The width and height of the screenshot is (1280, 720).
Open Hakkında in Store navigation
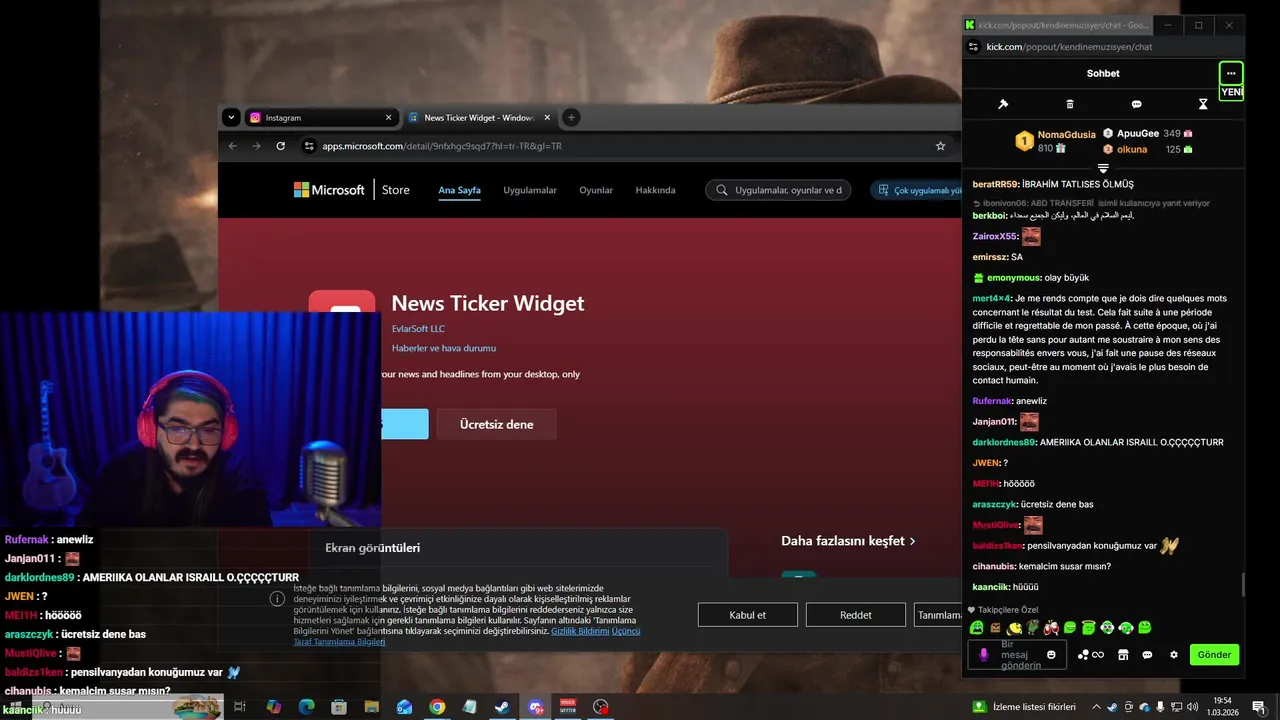pos(655,190)
